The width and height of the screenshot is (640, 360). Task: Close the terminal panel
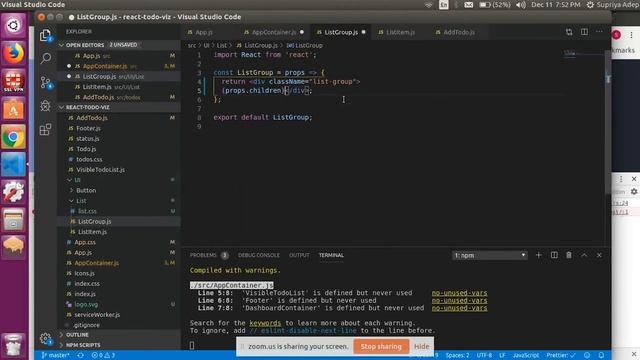pos(599,255)
